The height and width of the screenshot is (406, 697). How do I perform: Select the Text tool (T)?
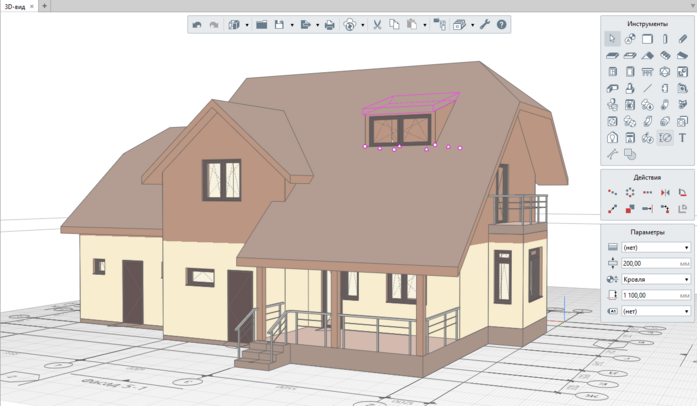point(683,138)
